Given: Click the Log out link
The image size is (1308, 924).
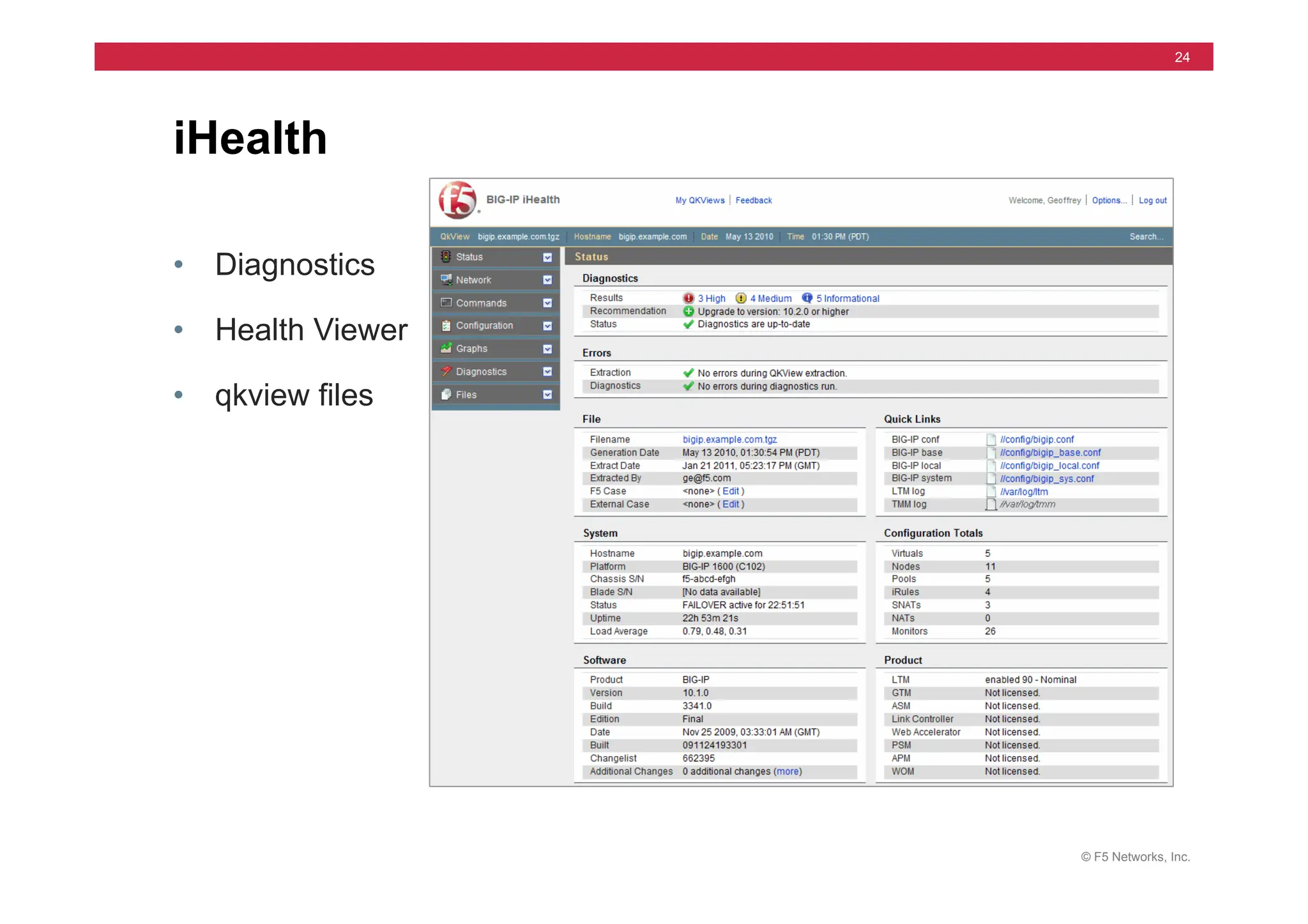Looking at the screenshot, I should [x=1153, y=201].
